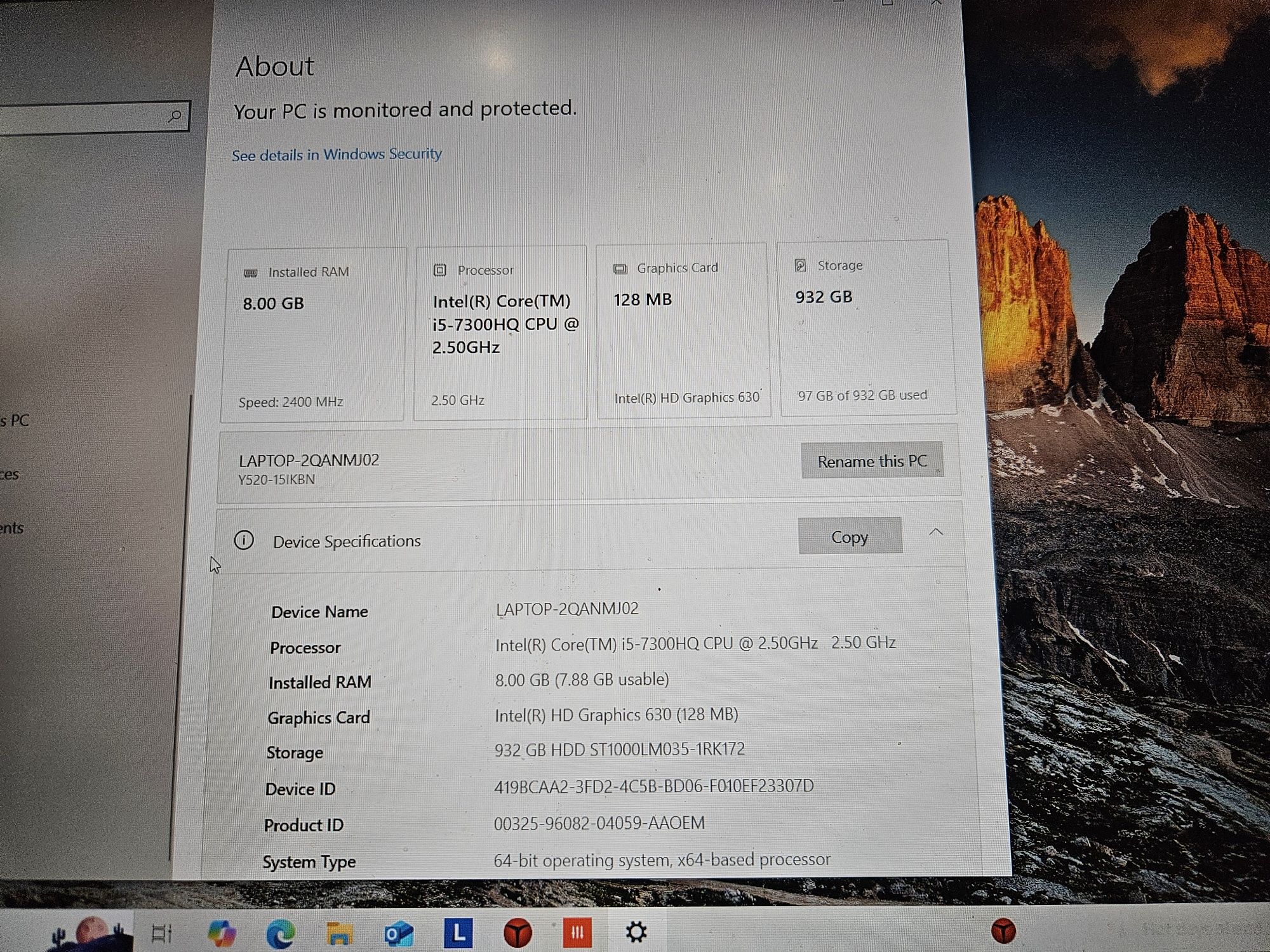
Task: Select 97 GB of 932 GB used
Action: point(862,395)
